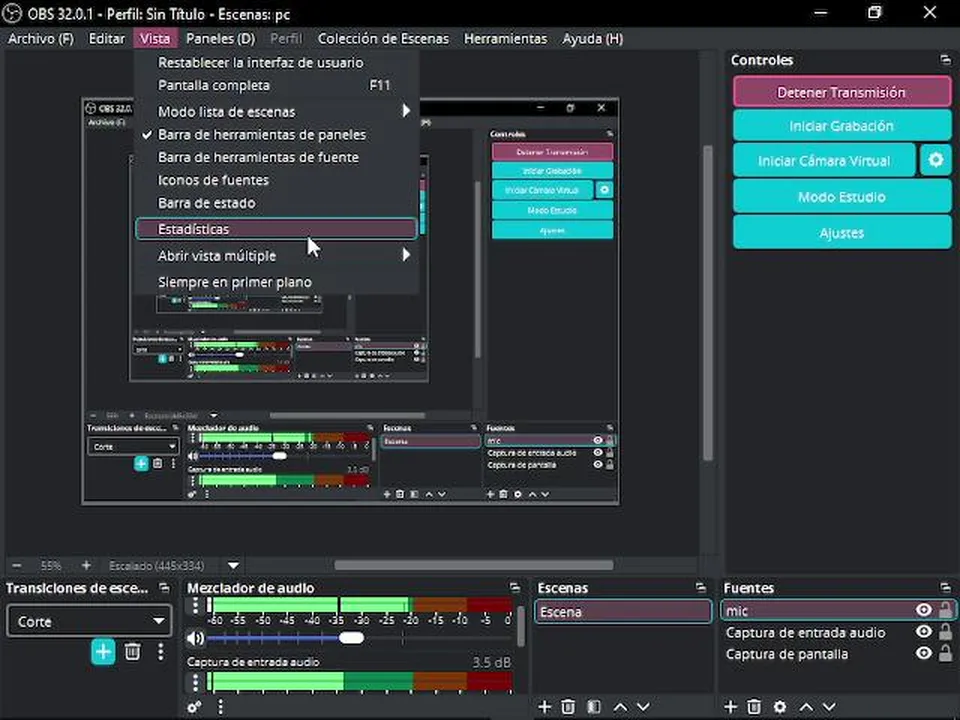Open scene filters icon in Escenas toolbar
Screen dimensions: 960x720
point(594,707)
